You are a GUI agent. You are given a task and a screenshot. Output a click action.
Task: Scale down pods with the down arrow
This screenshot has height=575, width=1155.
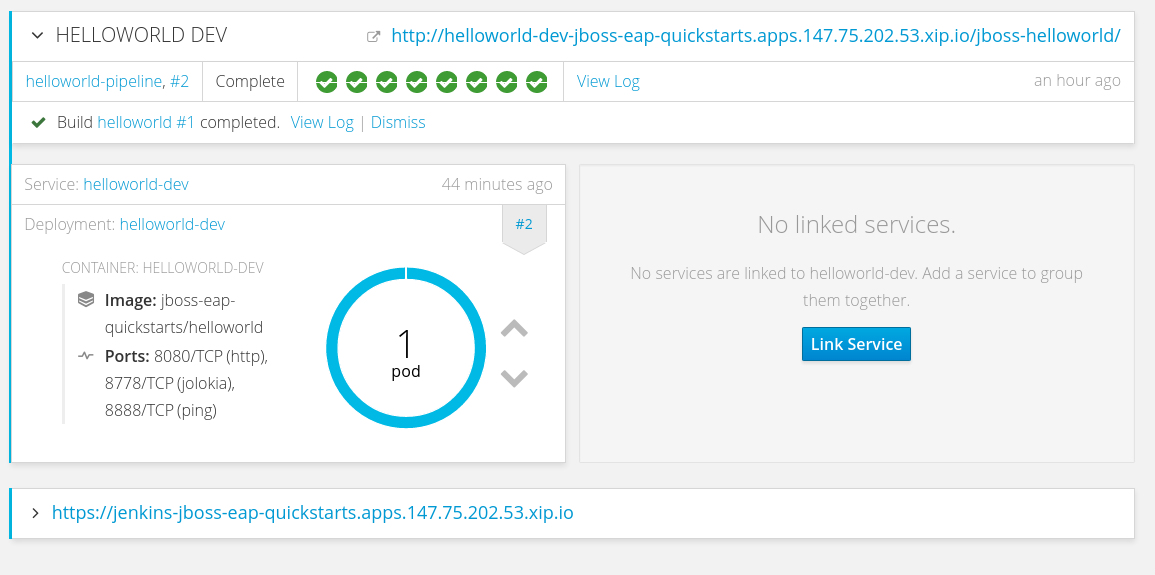[514, 378]
